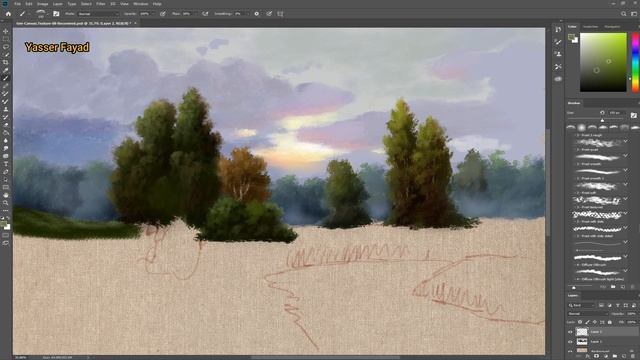This screenshot has width=640, height=360.
Task: Open the Image menu
Action: pyautogui.click(x=42, y=4)
